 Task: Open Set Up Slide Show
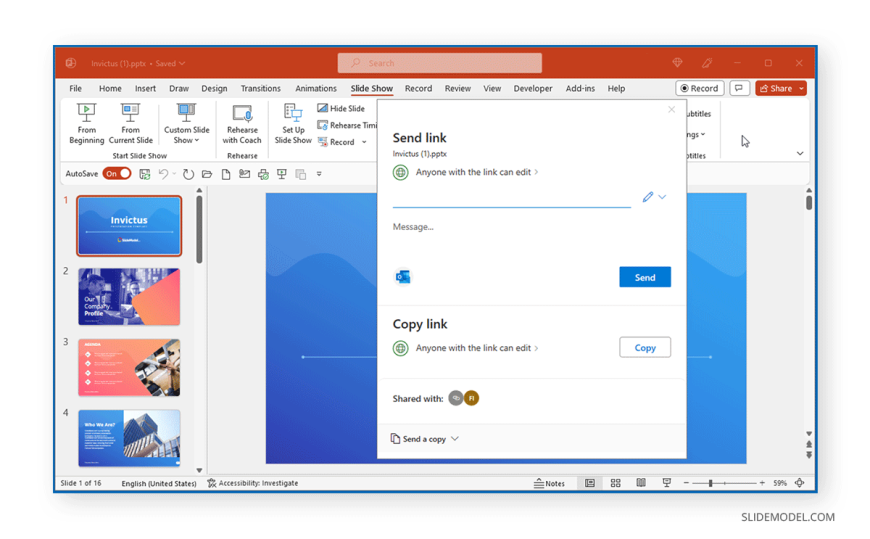click(x=293, y=124)
